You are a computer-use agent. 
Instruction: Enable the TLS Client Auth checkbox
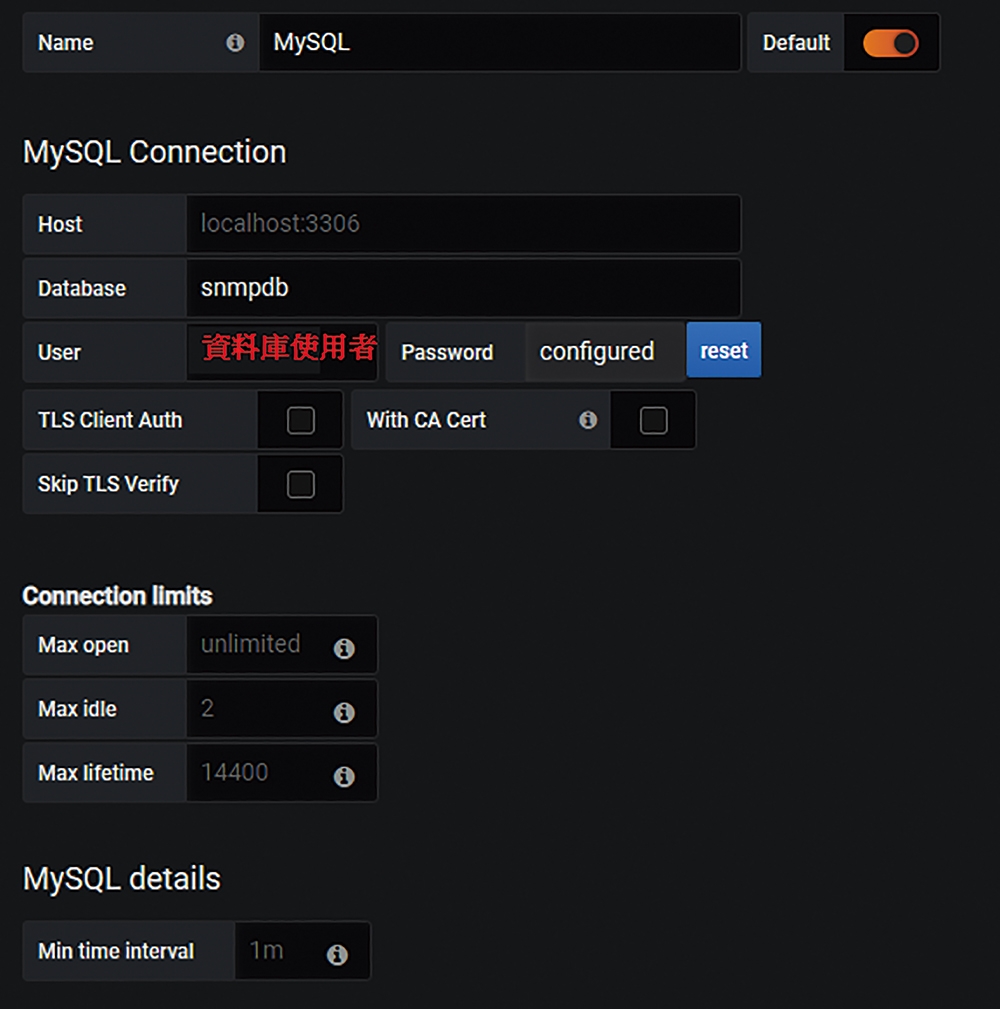coord(301,420)
